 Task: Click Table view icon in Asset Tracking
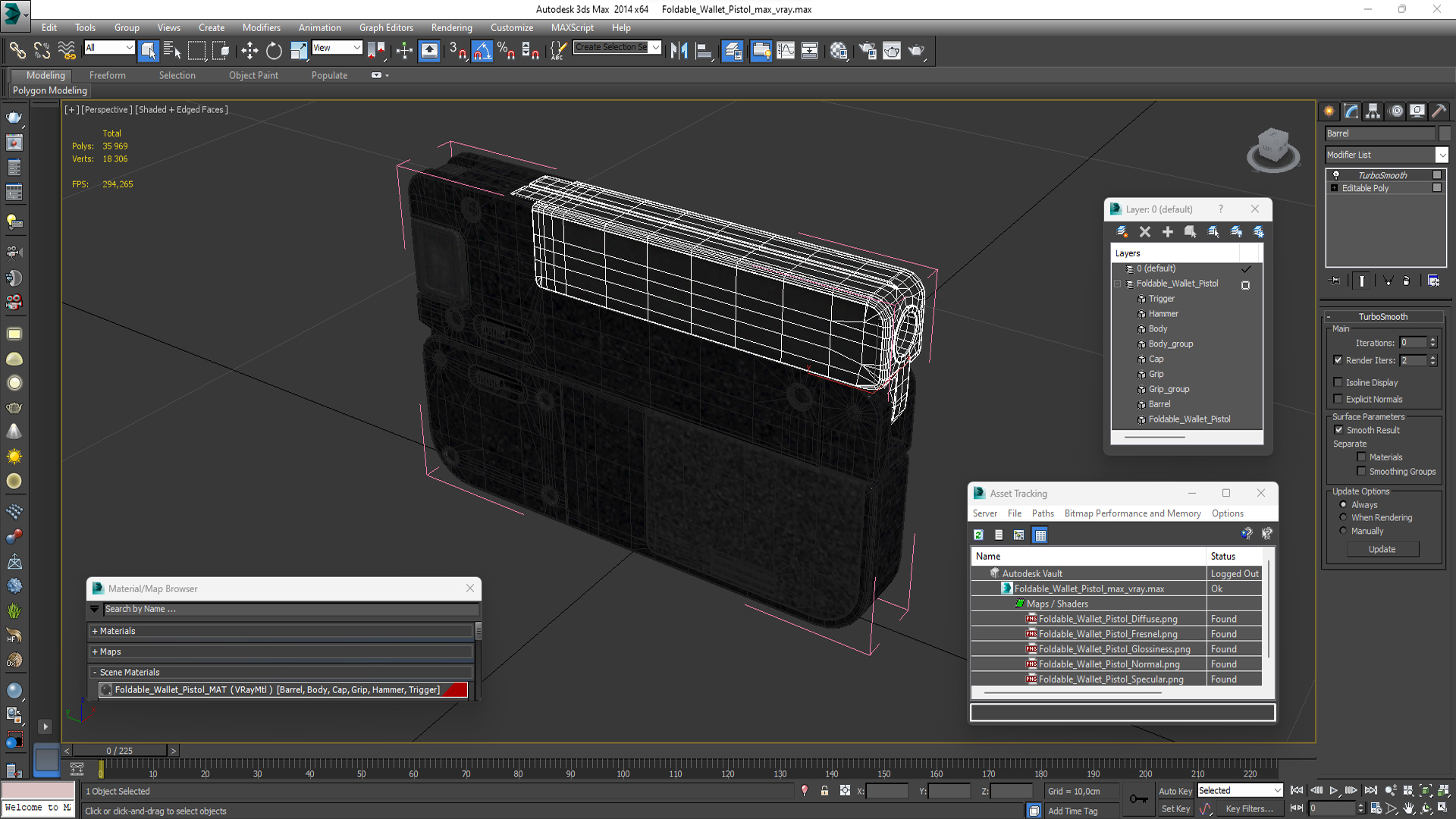click(1040, 535)
